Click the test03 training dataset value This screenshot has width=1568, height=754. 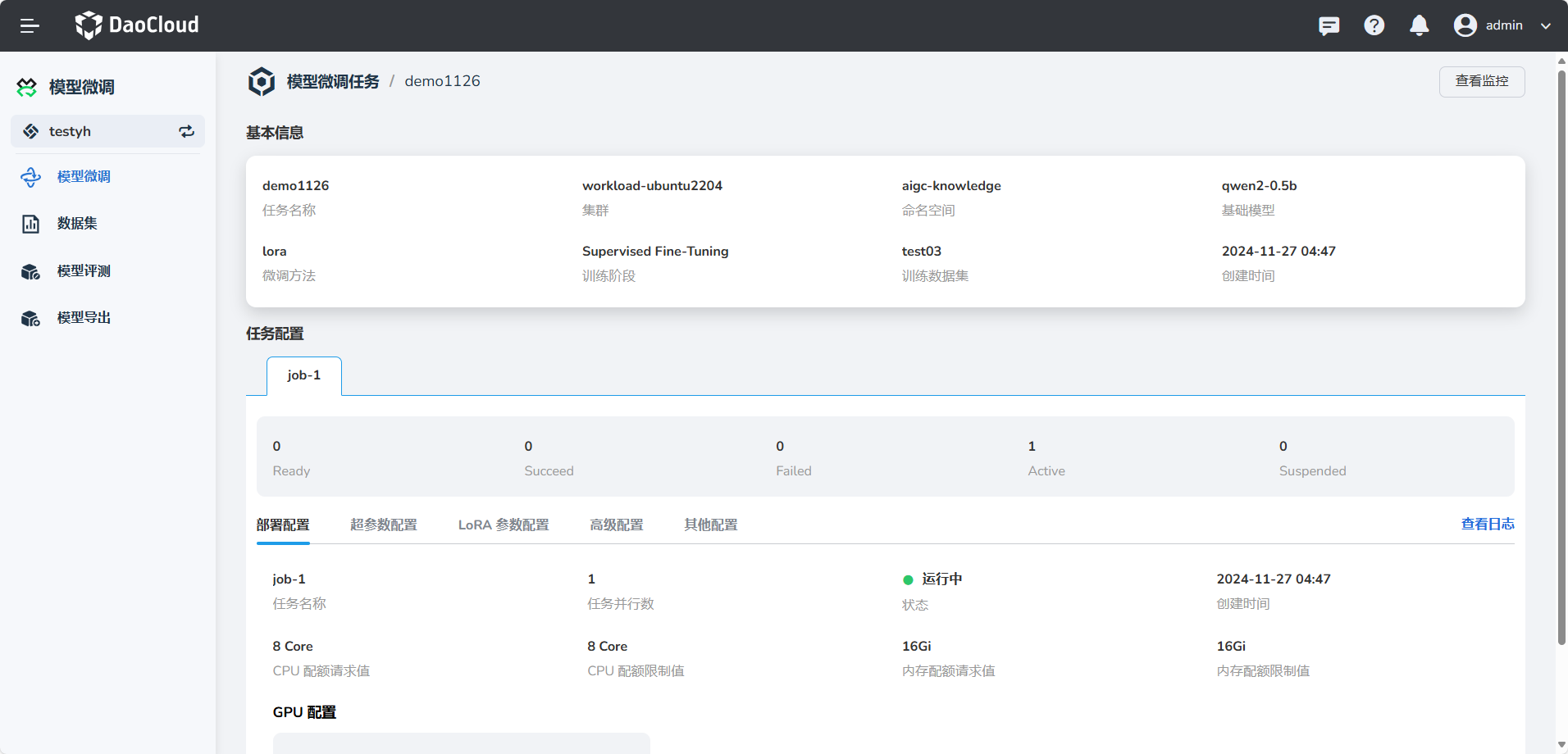922,252
